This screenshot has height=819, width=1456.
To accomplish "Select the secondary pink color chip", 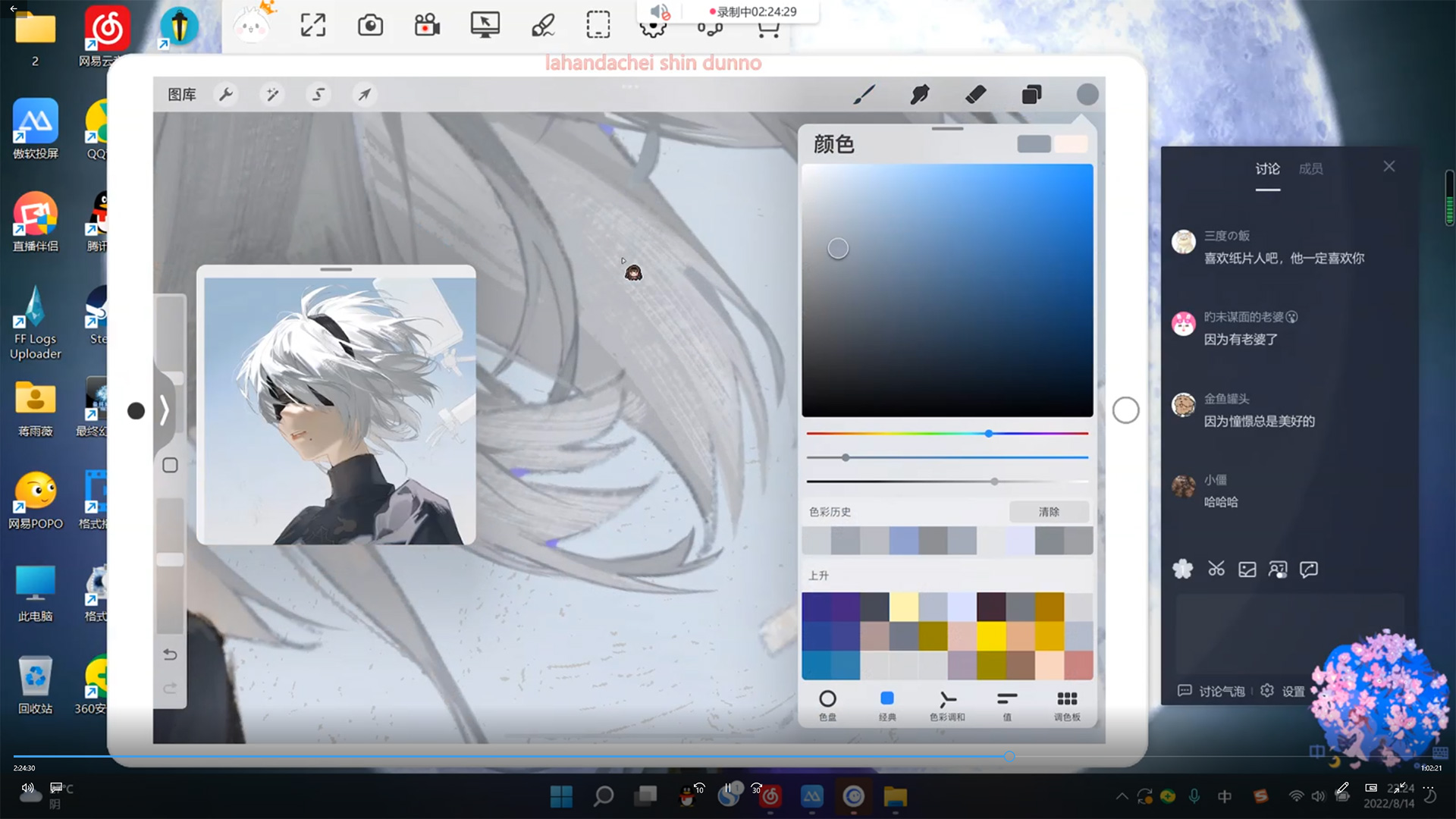I will [1071, 144].
